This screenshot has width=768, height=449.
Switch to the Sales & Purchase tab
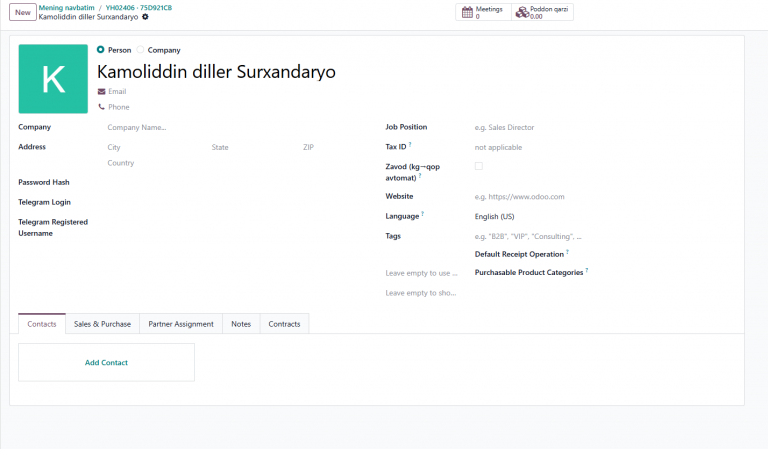(x=102, y=324)
